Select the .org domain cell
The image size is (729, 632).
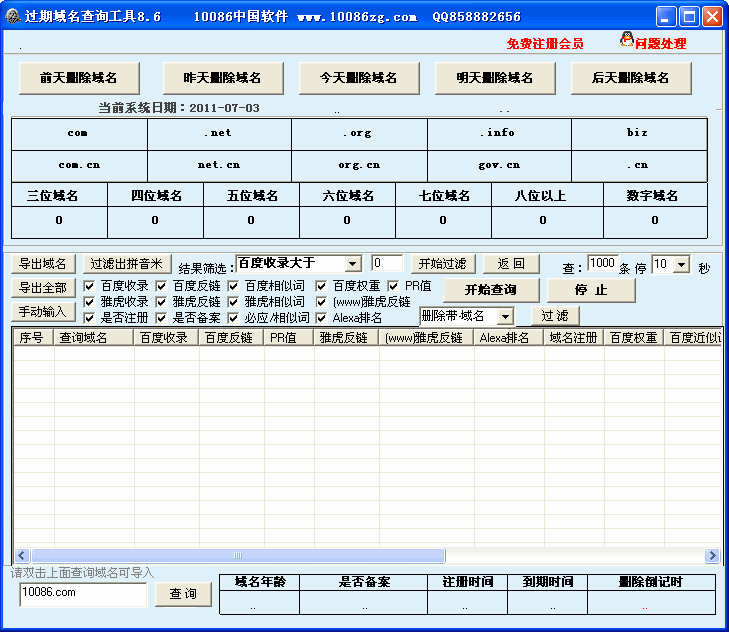pos(359,134)
